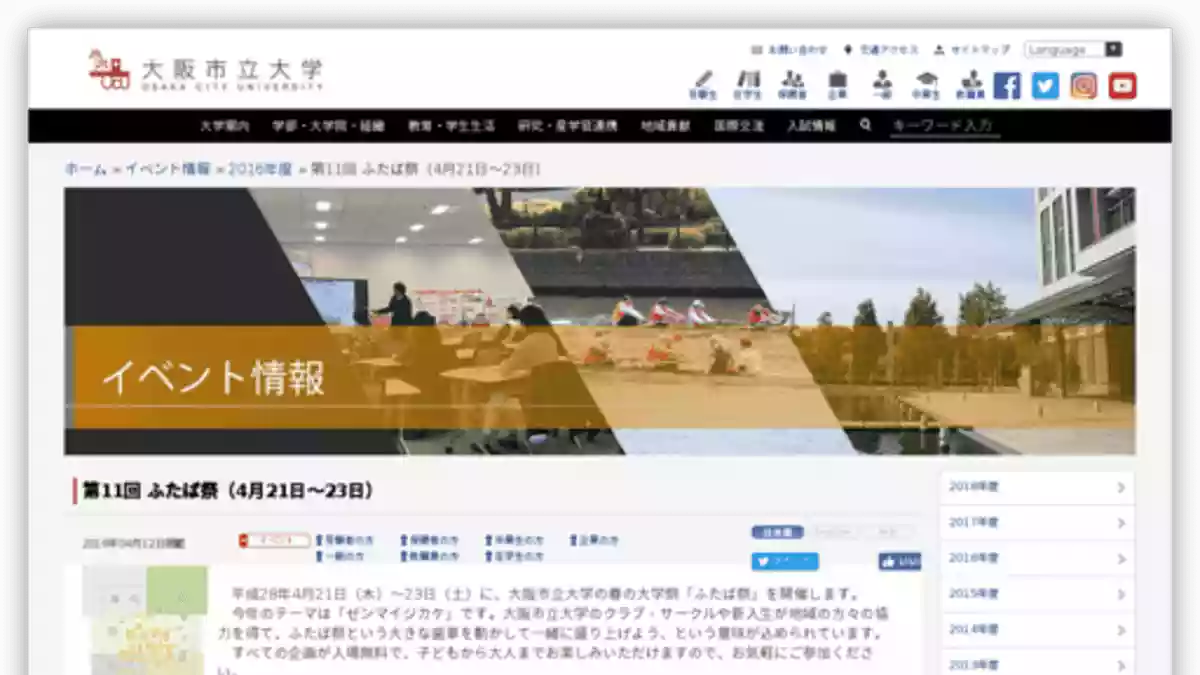Click the Tweet share button

785,562
